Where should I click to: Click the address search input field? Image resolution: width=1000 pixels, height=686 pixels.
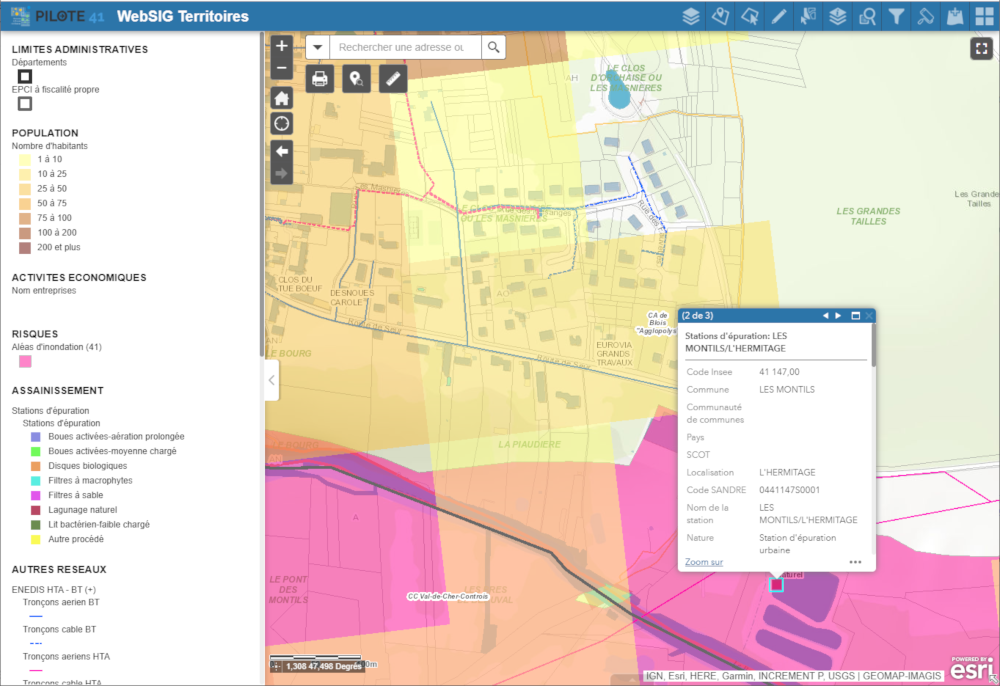coord(404,47)
